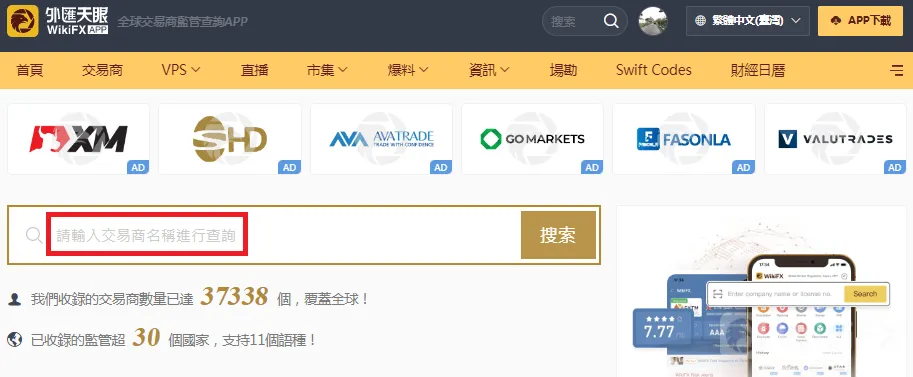Click the gold 搜索 search button
The height and width of the screenshot is (377, 913).
558,235
